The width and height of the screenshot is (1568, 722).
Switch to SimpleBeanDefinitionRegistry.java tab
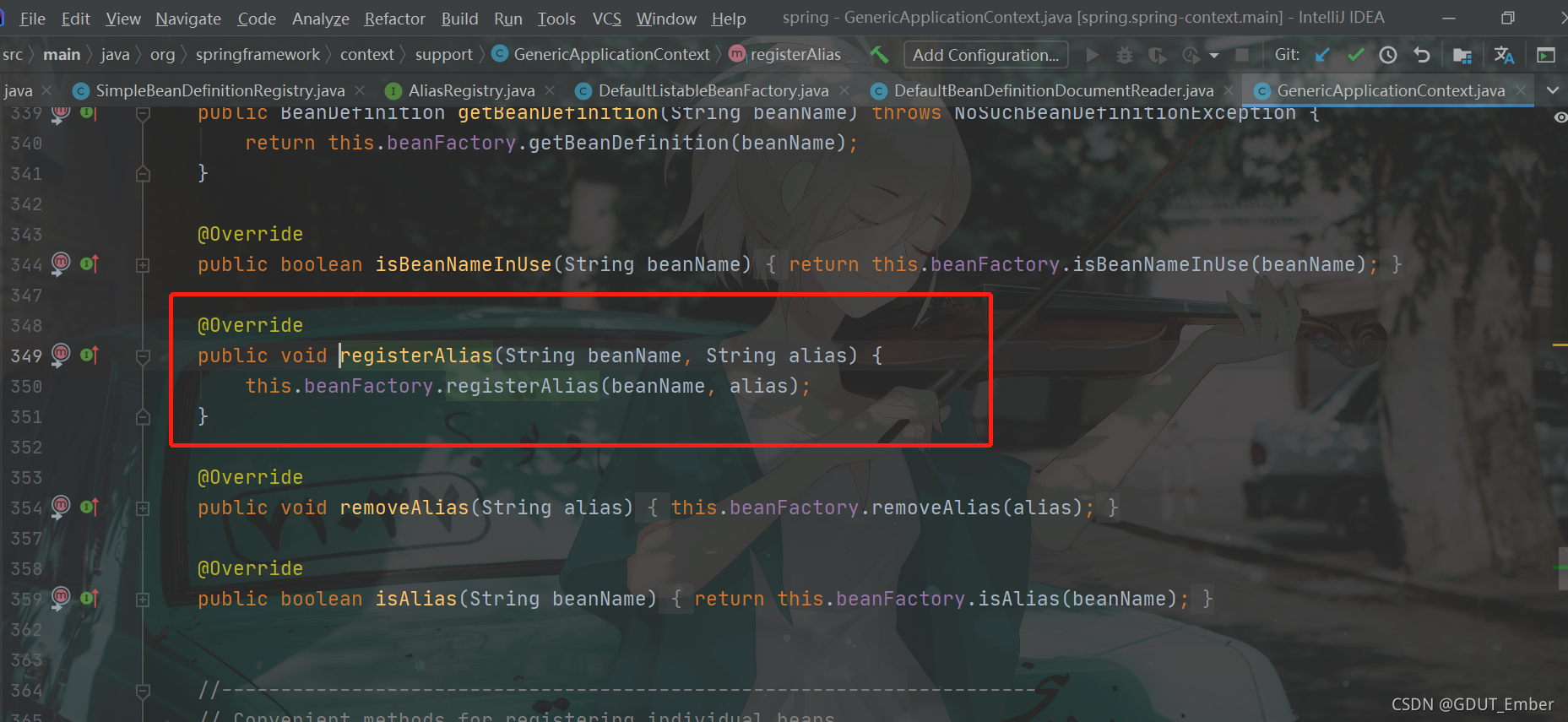coord(220,90)
